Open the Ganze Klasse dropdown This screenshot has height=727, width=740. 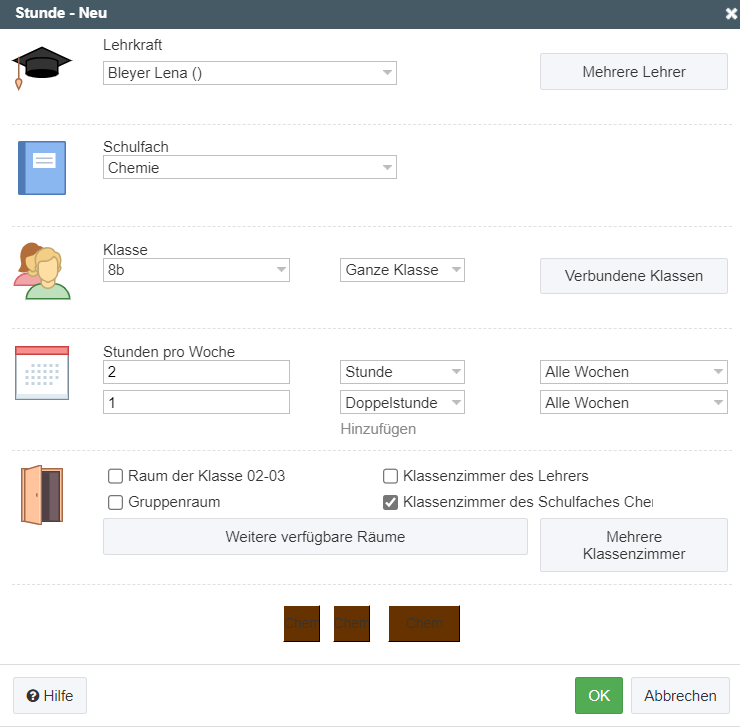click(402, 270)
